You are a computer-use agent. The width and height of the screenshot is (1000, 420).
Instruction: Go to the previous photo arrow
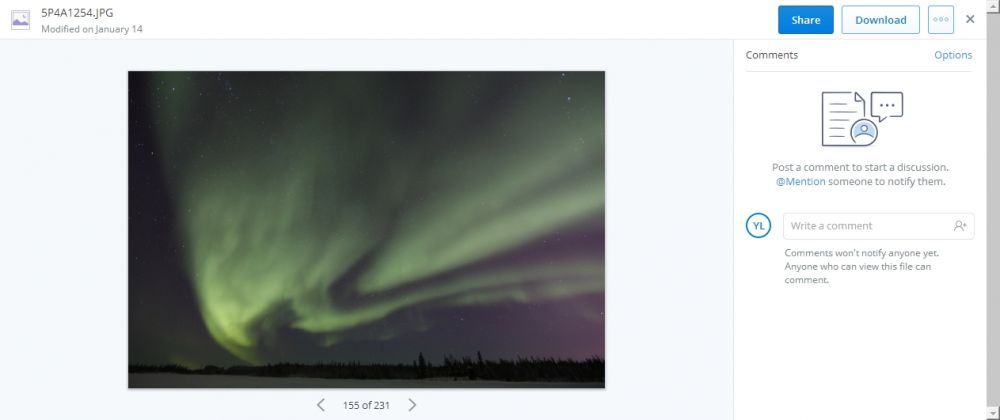click(x=321, y=405)
